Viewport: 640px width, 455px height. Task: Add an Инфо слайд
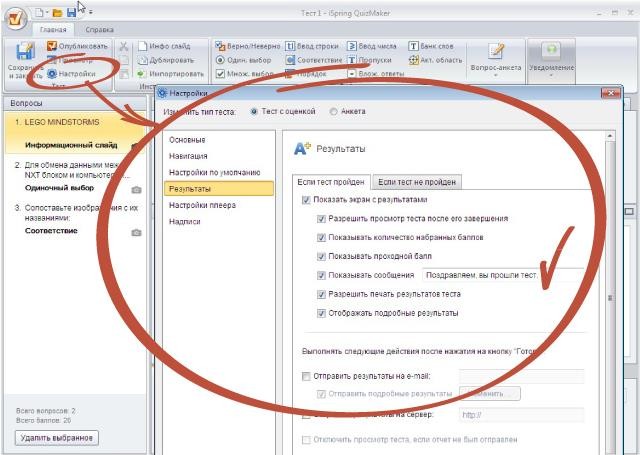click(164, 46)
